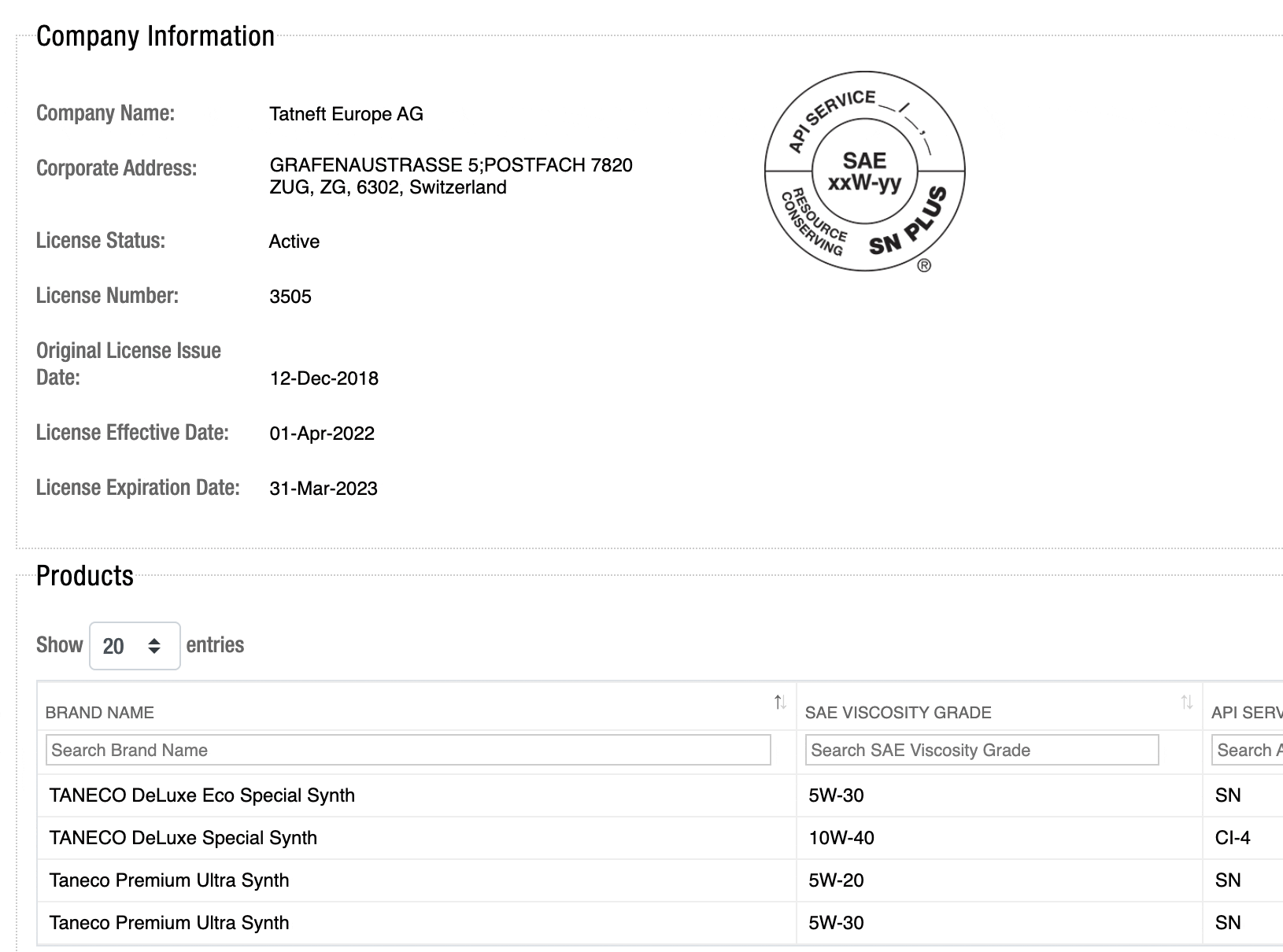Click the API Service SN PLUS donut logo
Viewport: 1283px width, 952px height.
865,172
